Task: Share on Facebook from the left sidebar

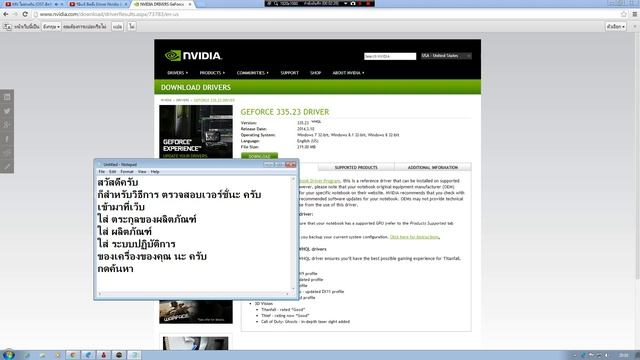Action: tap(7, 139)
